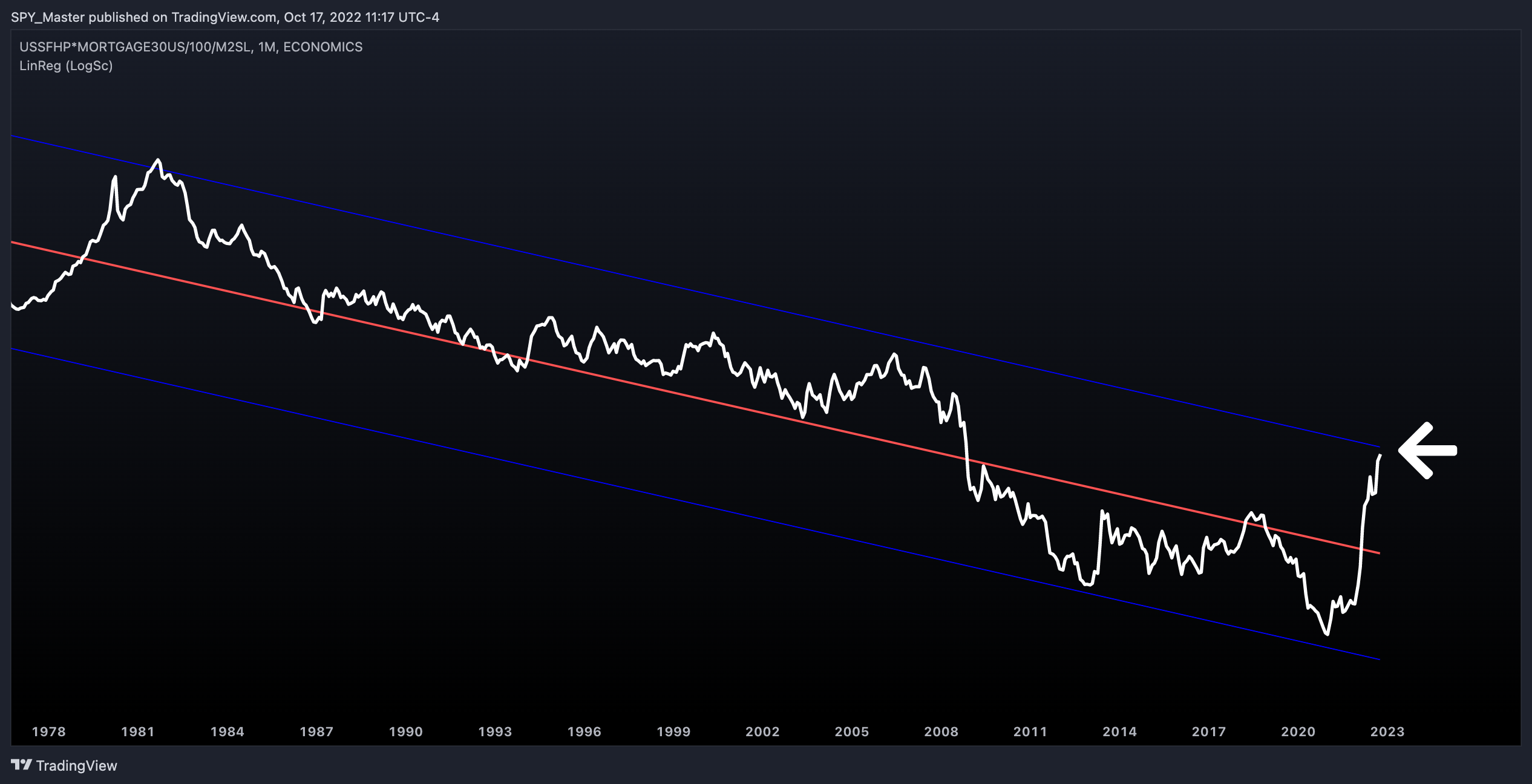
Task: Click the 1978 label on time axis
Action: tap(48, 732)
